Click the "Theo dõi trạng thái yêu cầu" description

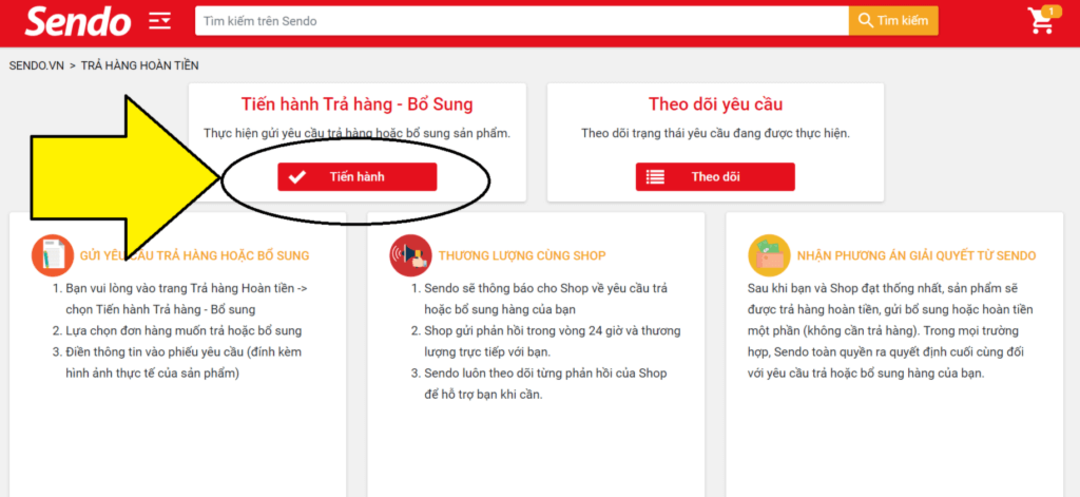(x=716, y=134)
